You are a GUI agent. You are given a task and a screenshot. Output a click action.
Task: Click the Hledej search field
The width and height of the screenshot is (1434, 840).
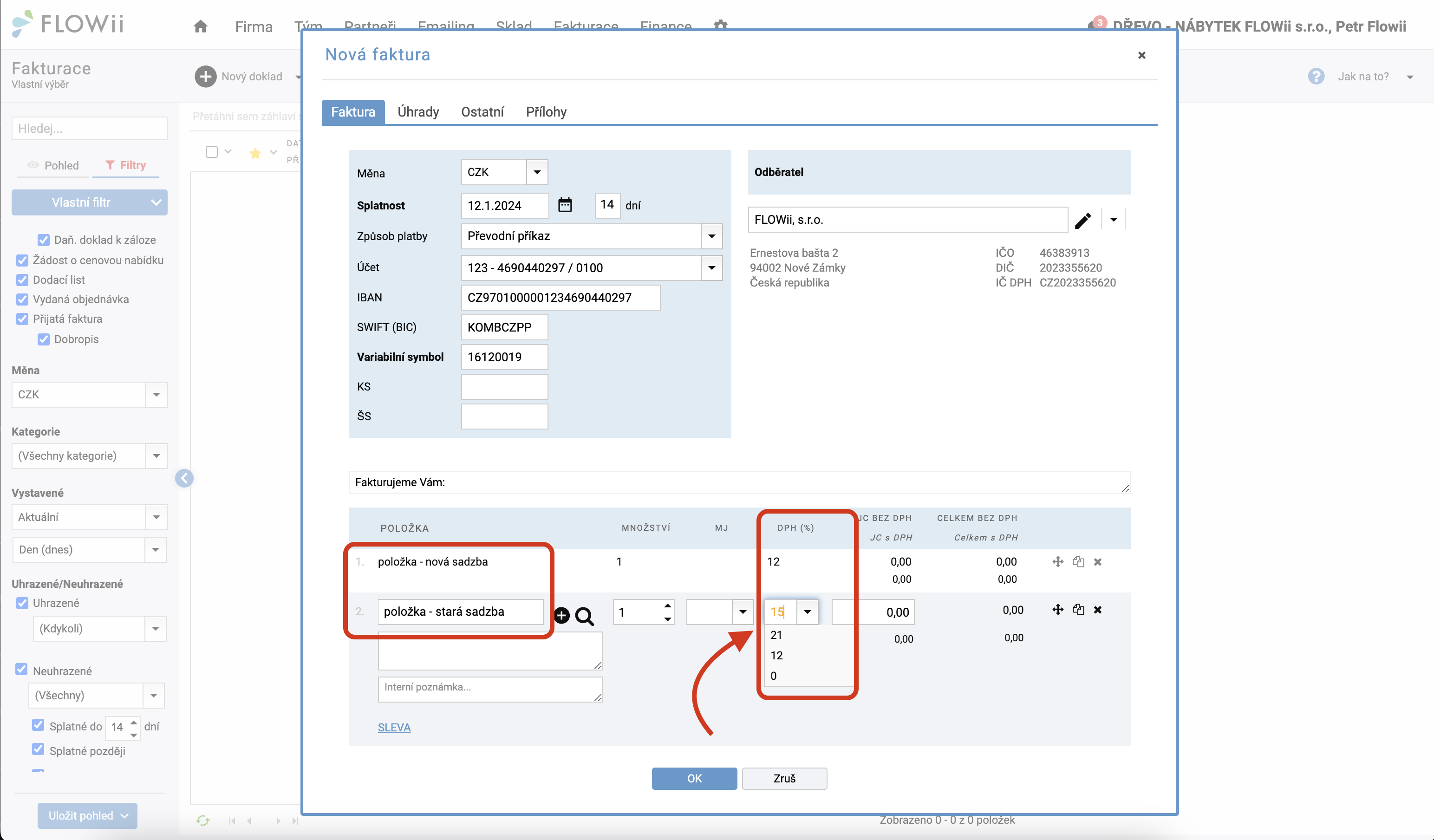pyautogui.click(x=89, y=128)
